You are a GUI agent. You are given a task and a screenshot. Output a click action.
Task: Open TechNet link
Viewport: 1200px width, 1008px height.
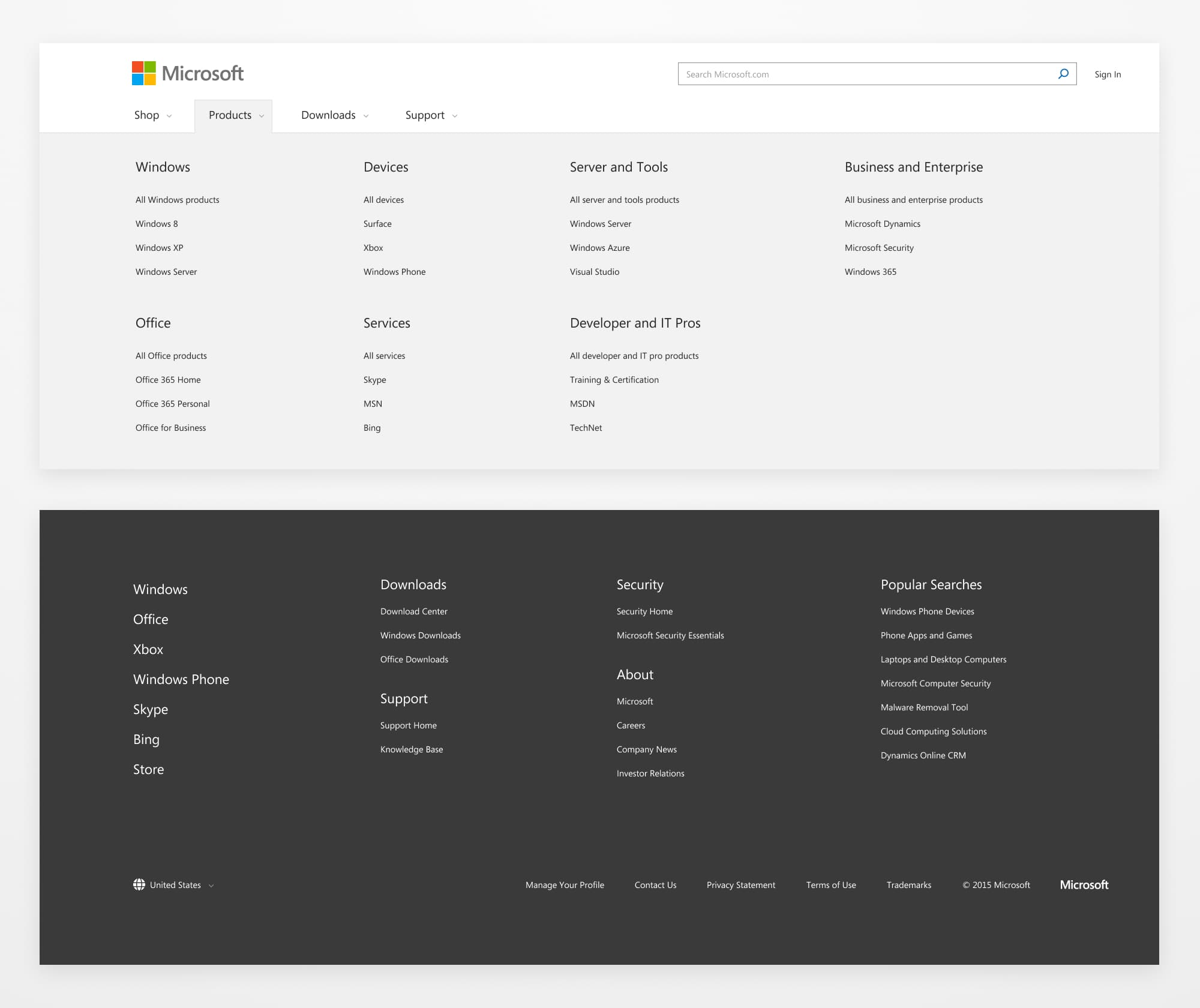[x=586, y=428]
